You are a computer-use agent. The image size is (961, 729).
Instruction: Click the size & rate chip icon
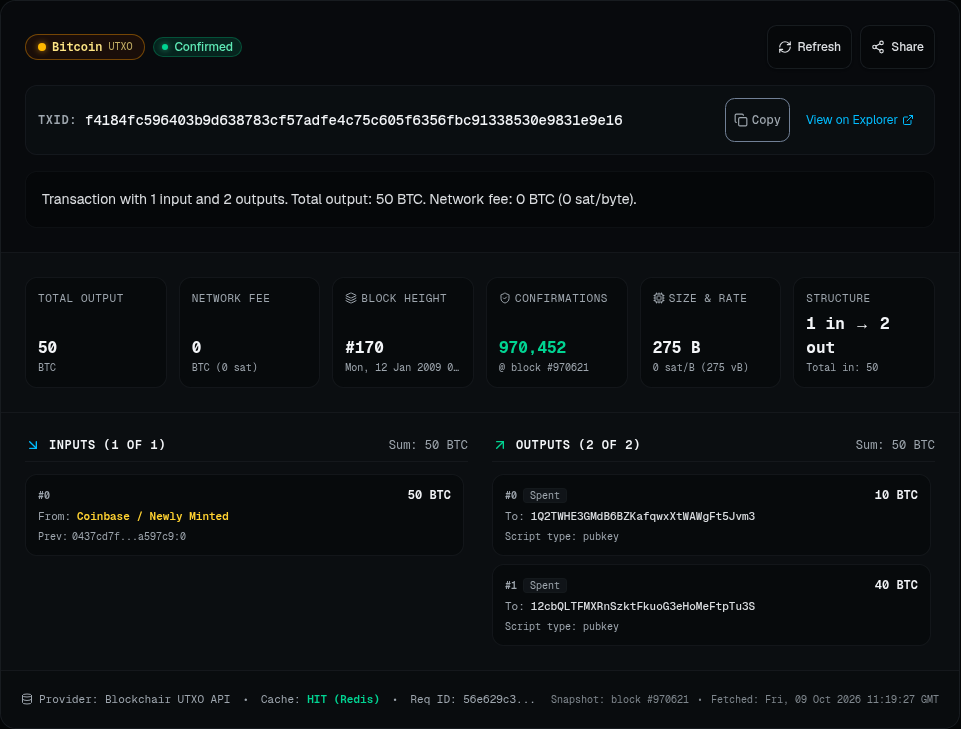tap(658, 298)
